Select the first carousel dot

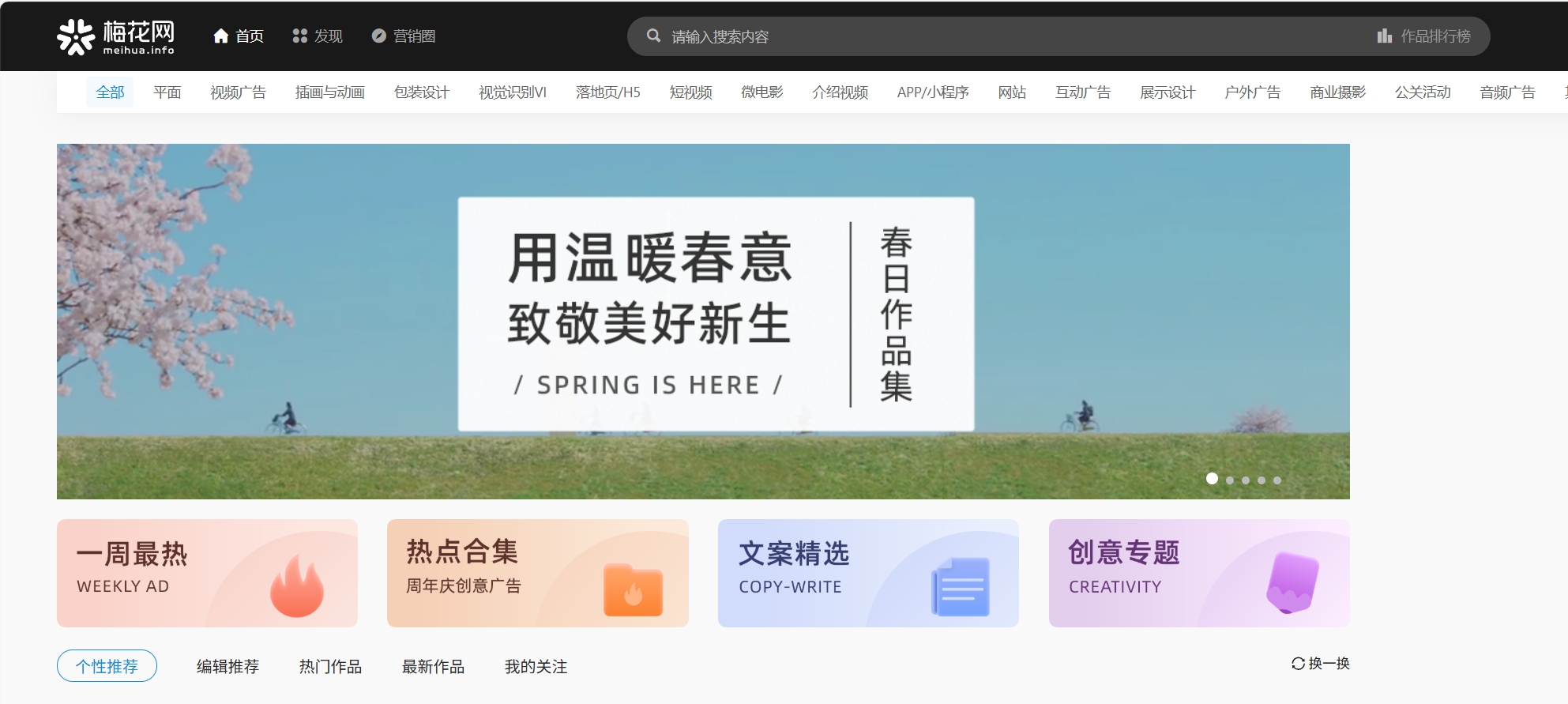pyautogui.click(x=1212, y=479)
